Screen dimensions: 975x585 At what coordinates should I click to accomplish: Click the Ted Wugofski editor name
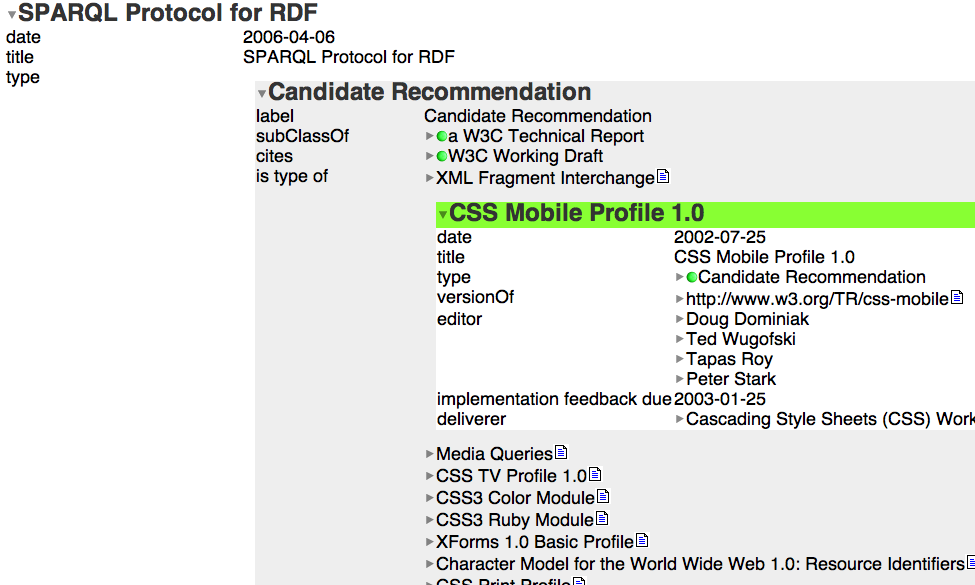(x=740, y=339)
